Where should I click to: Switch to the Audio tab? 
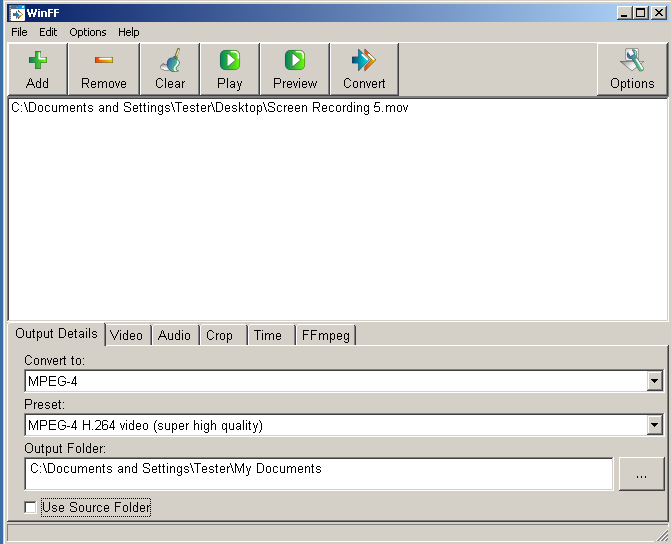[x=174, y=335]
